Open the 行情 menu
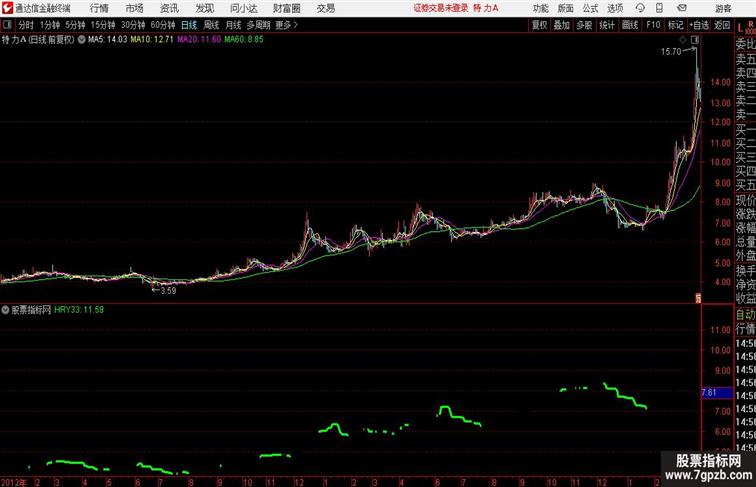Screen dimensions: 756x487 (99, 8)
